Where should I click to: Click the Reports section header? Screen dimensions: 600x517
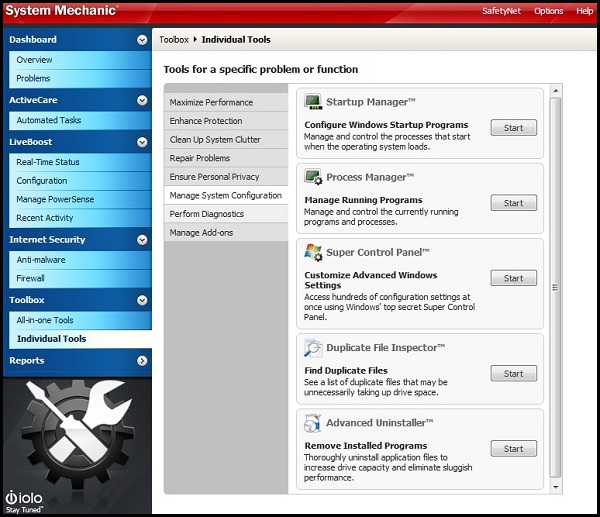tap(78, 361)
